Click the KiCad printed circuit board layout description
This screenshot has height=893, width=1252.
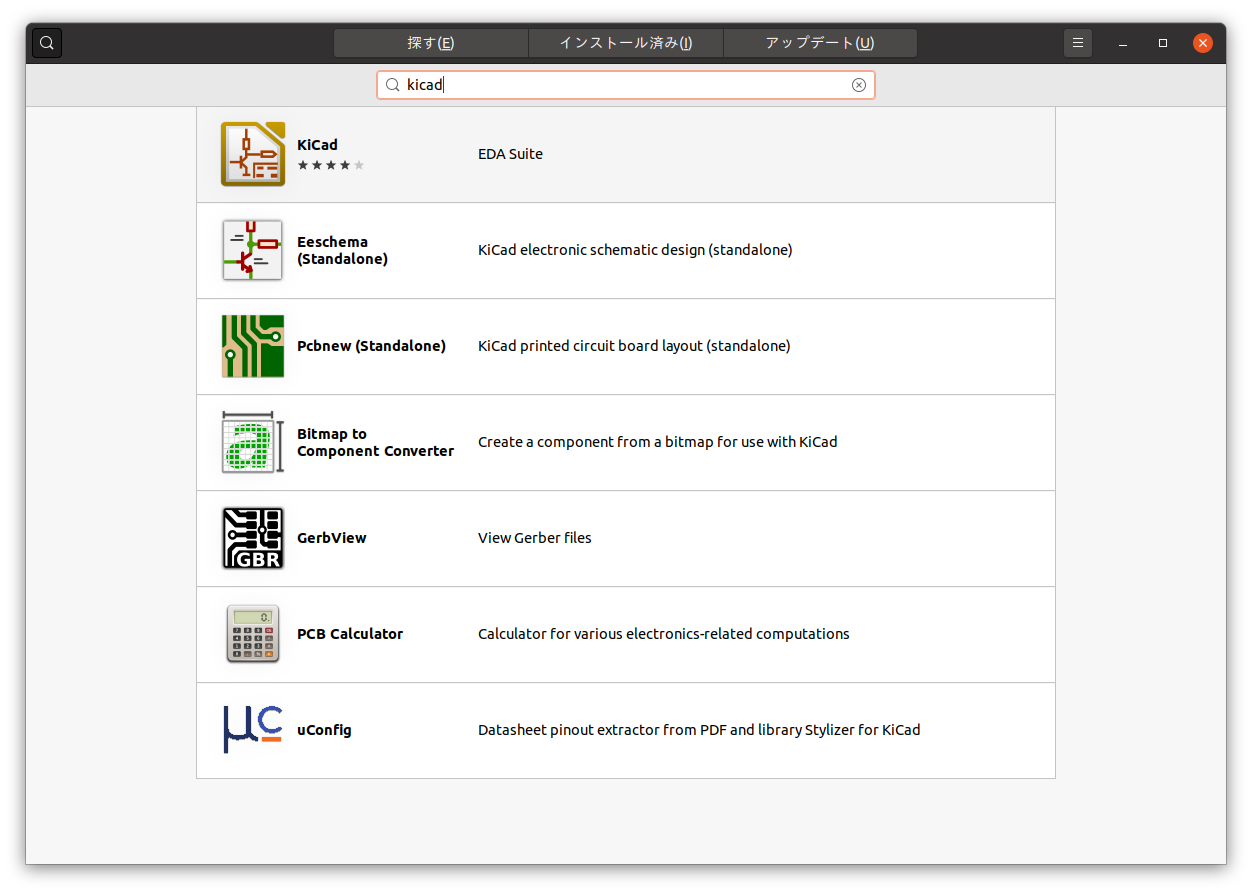tap(634, 346)
